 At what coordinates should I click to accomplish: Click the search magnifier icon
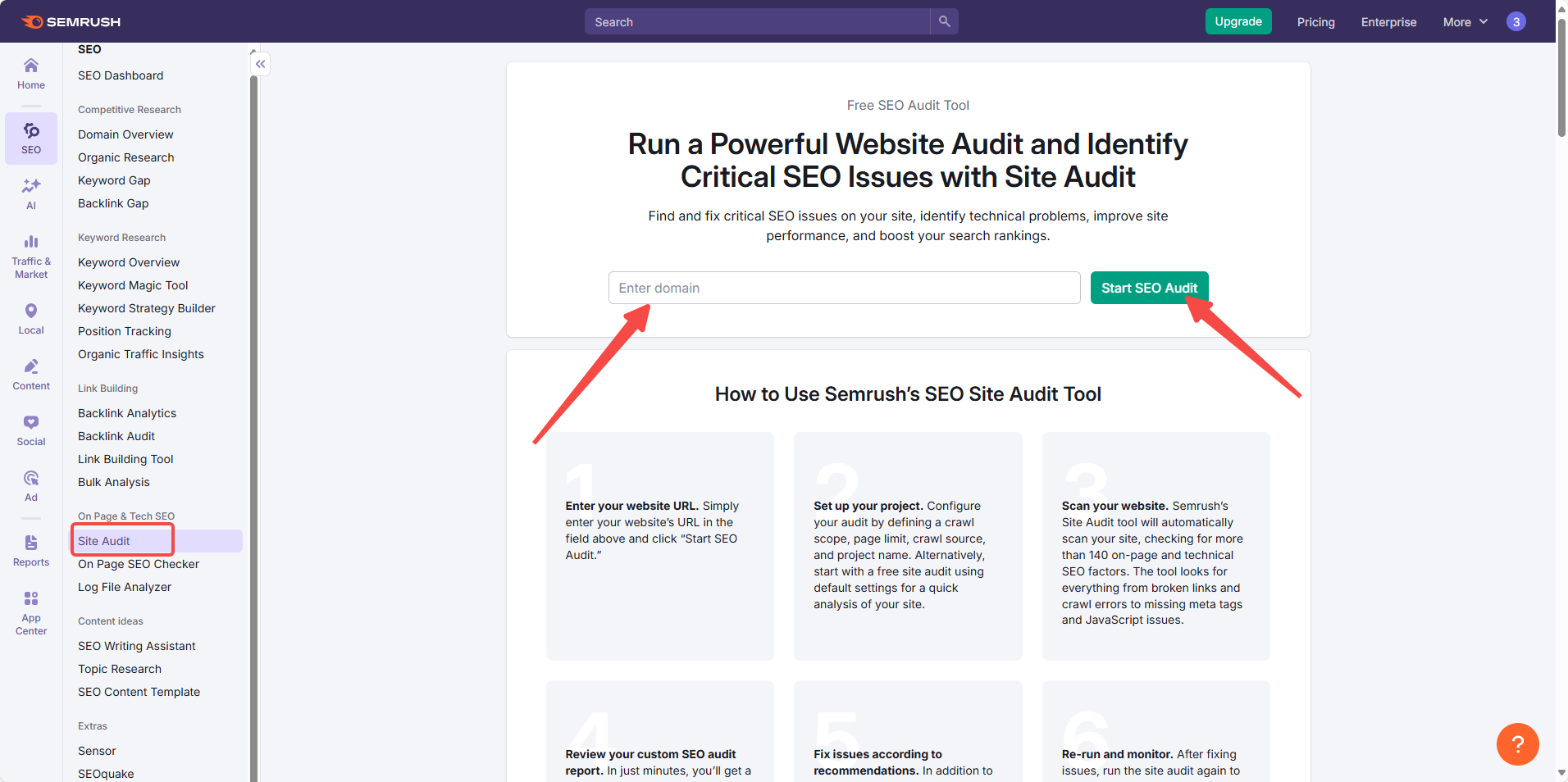coord(943,21)
